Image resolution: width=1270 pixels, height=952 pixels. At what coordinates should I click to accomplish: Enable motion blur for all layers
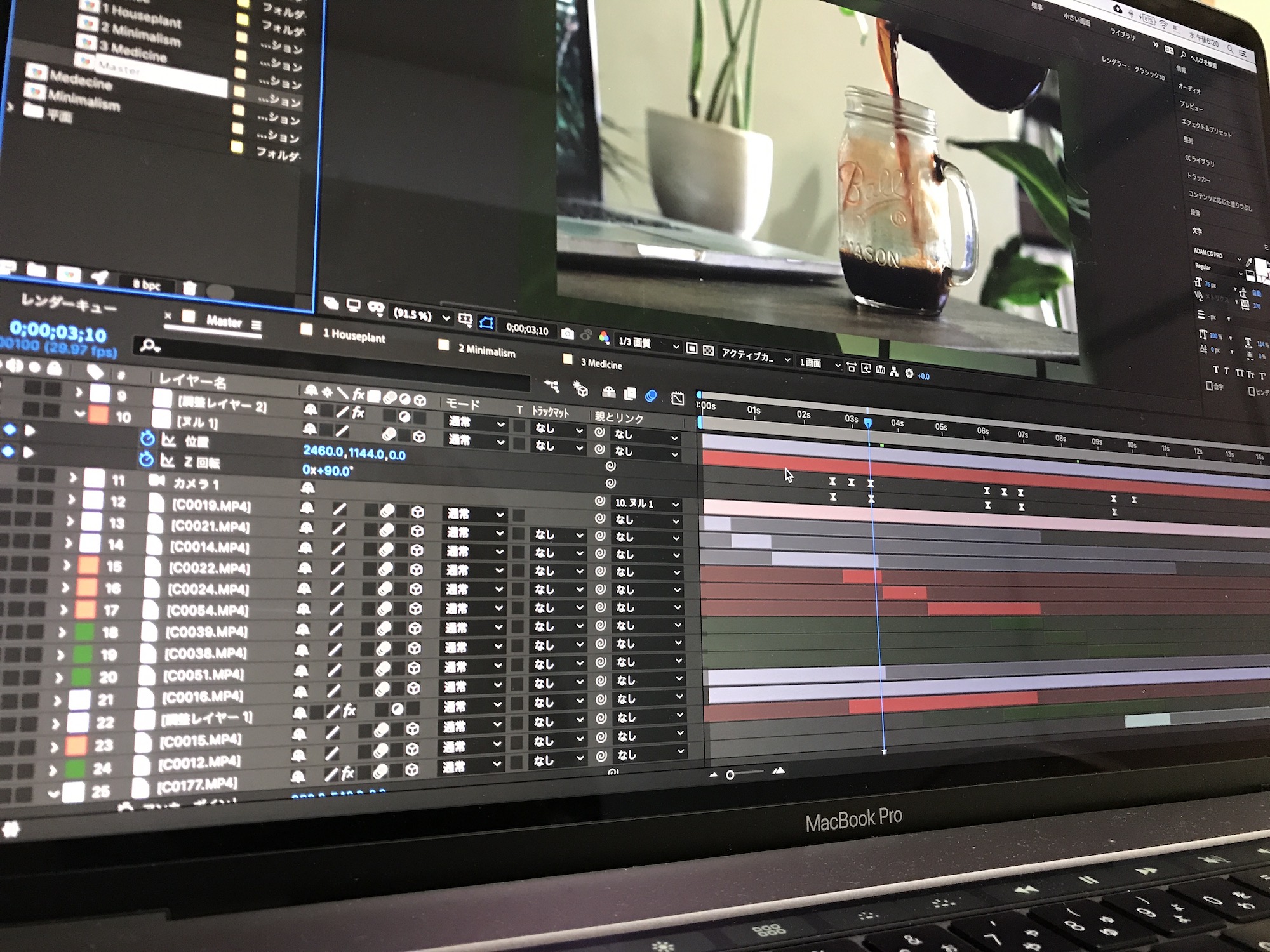pyautogui.click(x=651, y=395)
